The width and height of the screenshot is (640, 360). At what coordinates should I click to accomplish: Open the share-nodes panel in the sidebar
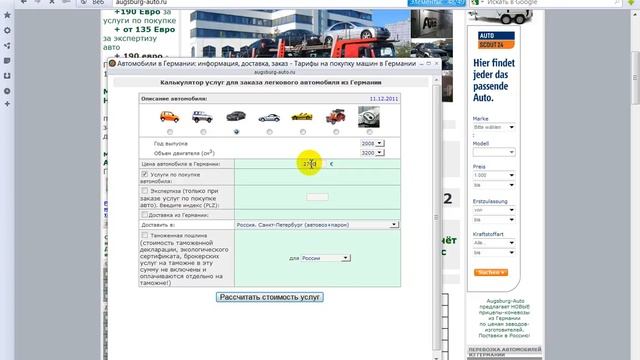point(7,46)
